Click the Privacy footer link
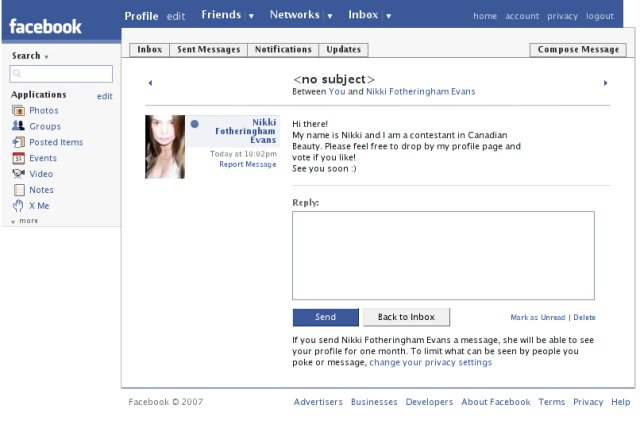Screen dimensions: 640x432 tap(588, 402)
